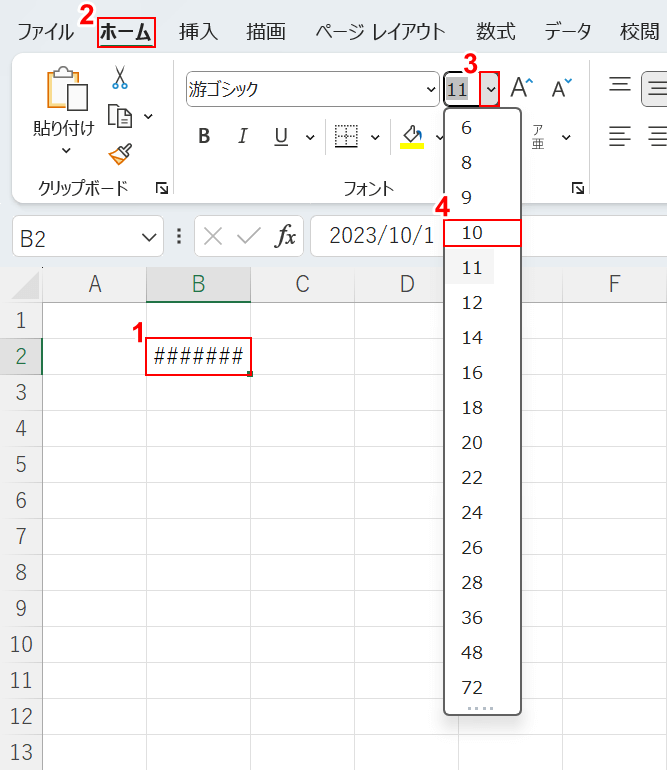Open the font name dropdown
This screenshot has height=770, width=667.
pyautogui.click(x=430, y=90)
